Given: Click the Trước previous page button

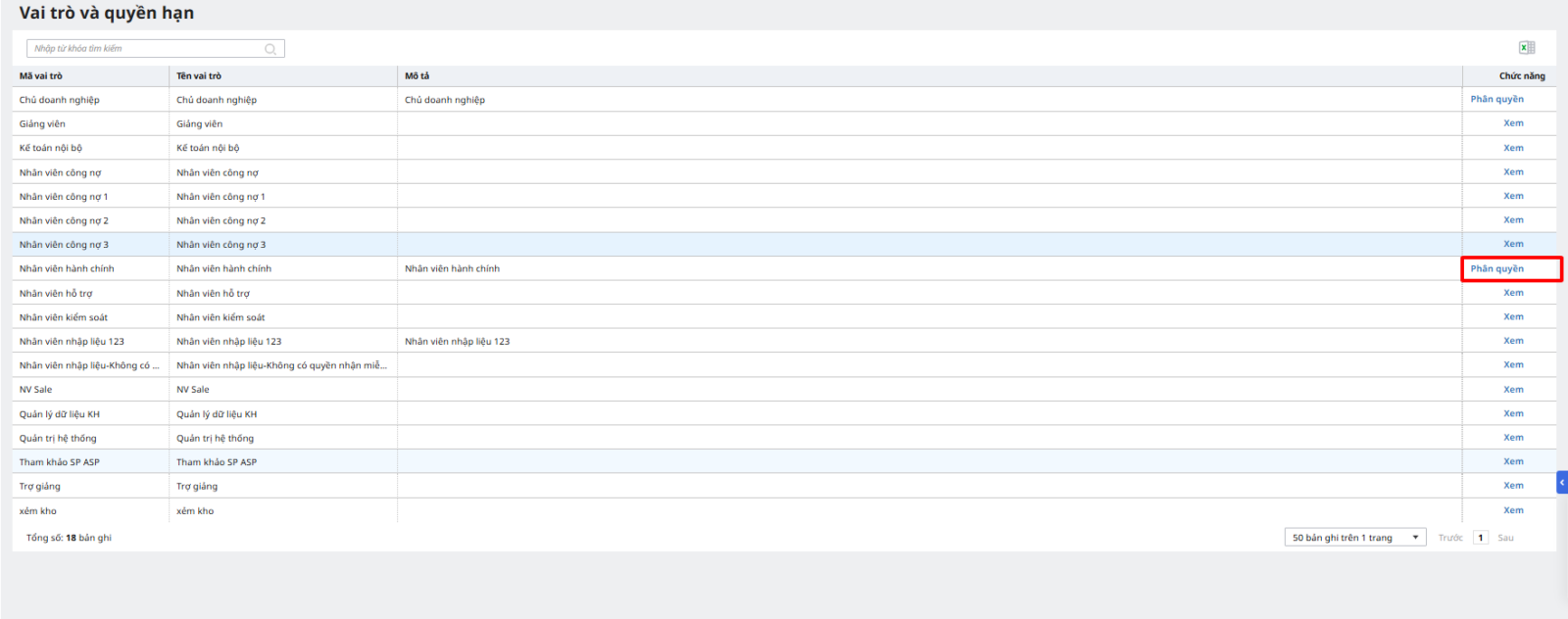Looking at the screenshot, I should tap(1449, 538).
